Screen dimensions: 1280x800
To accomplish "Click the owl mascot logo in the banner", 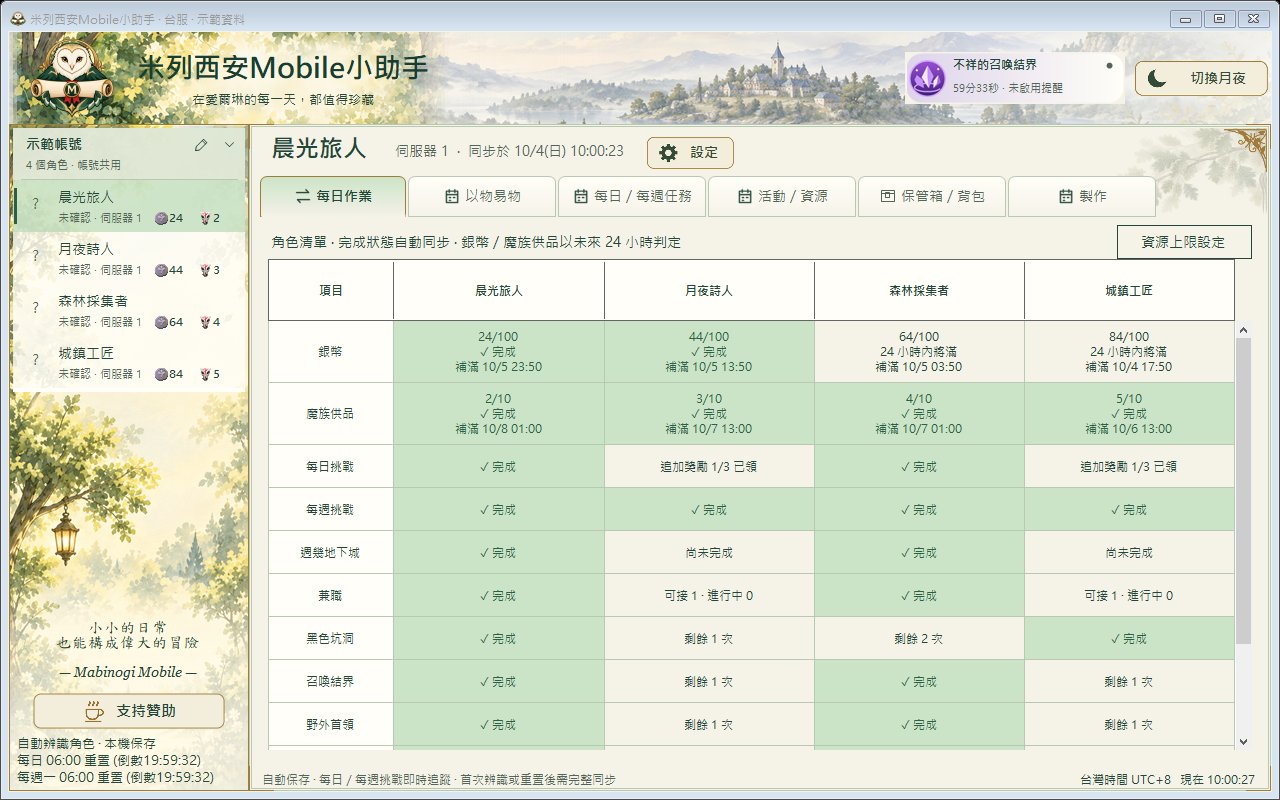I will [x=72, y=76].
